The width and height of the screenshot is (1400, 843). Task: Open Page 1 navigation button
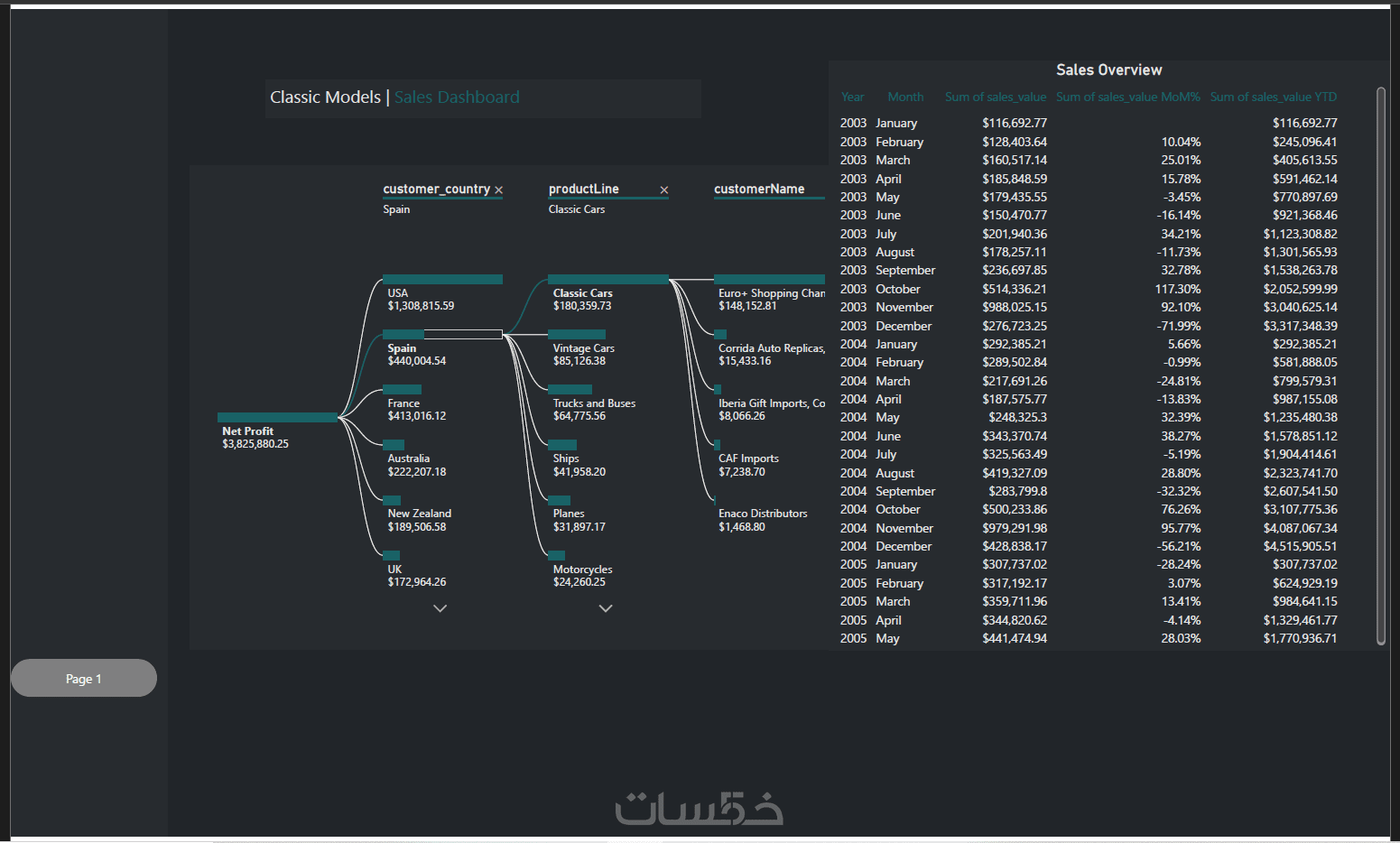[84, 678]
